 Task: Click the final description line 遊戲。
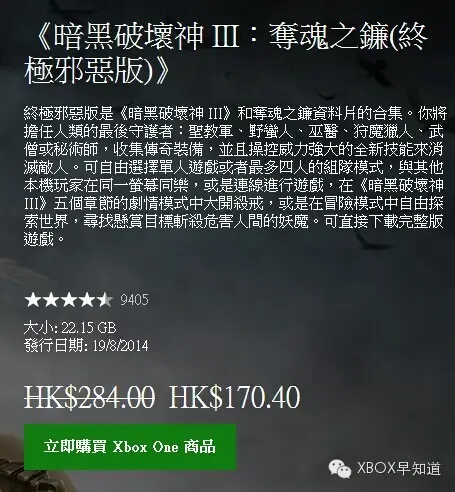44,239
